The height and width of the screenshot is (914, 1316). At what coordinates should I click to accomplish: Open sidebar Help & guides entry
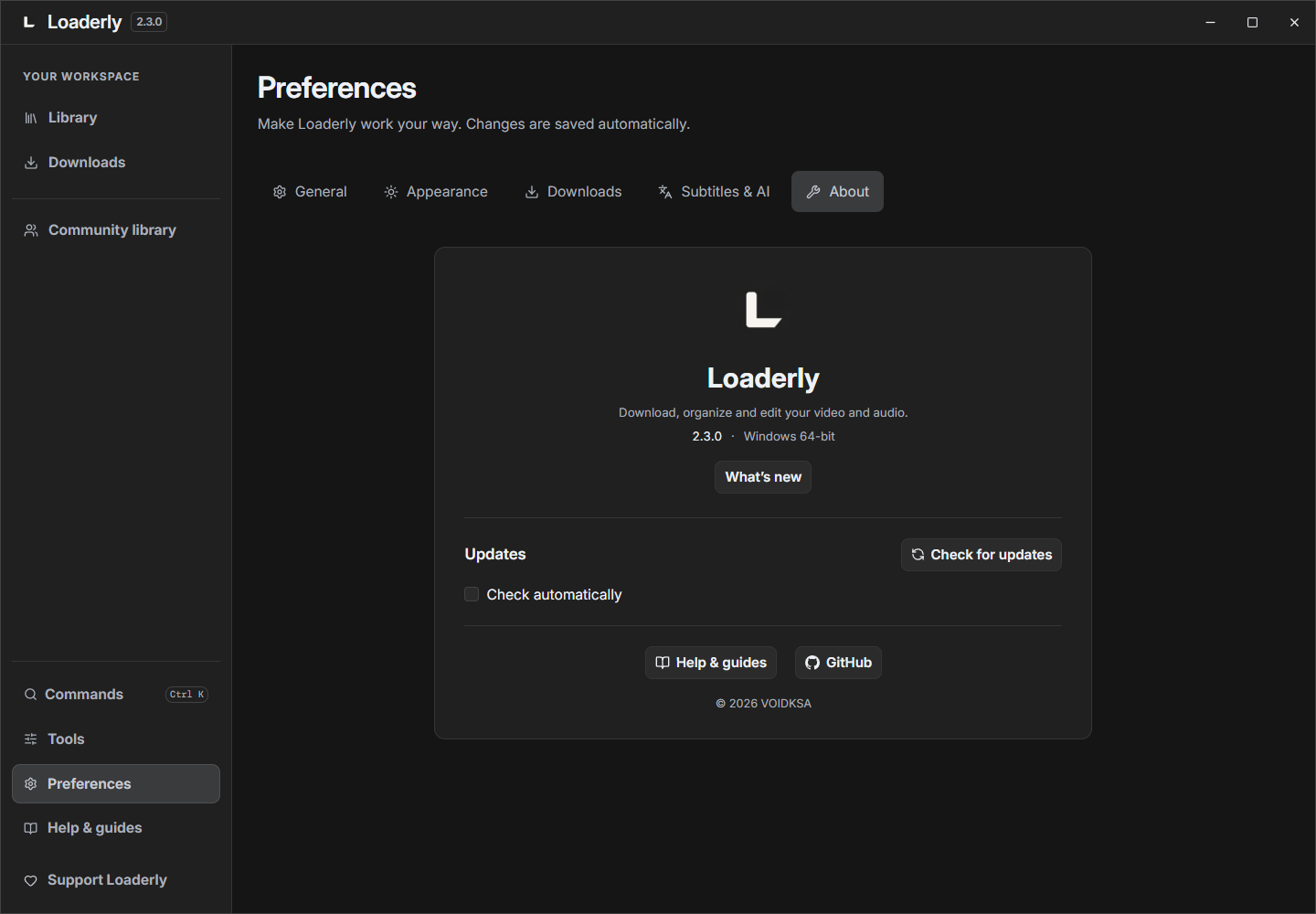(116, 828)
